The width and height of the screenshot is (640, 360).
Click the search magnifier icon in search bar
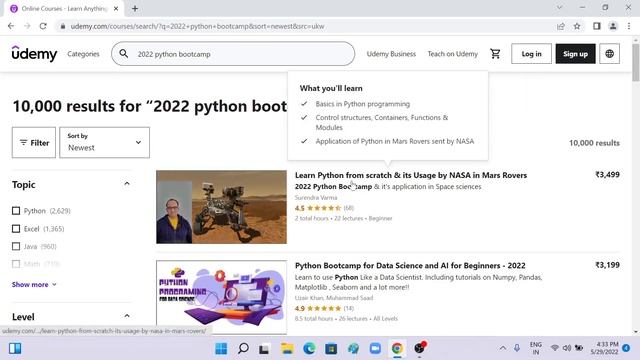click(x=124, y=53)
